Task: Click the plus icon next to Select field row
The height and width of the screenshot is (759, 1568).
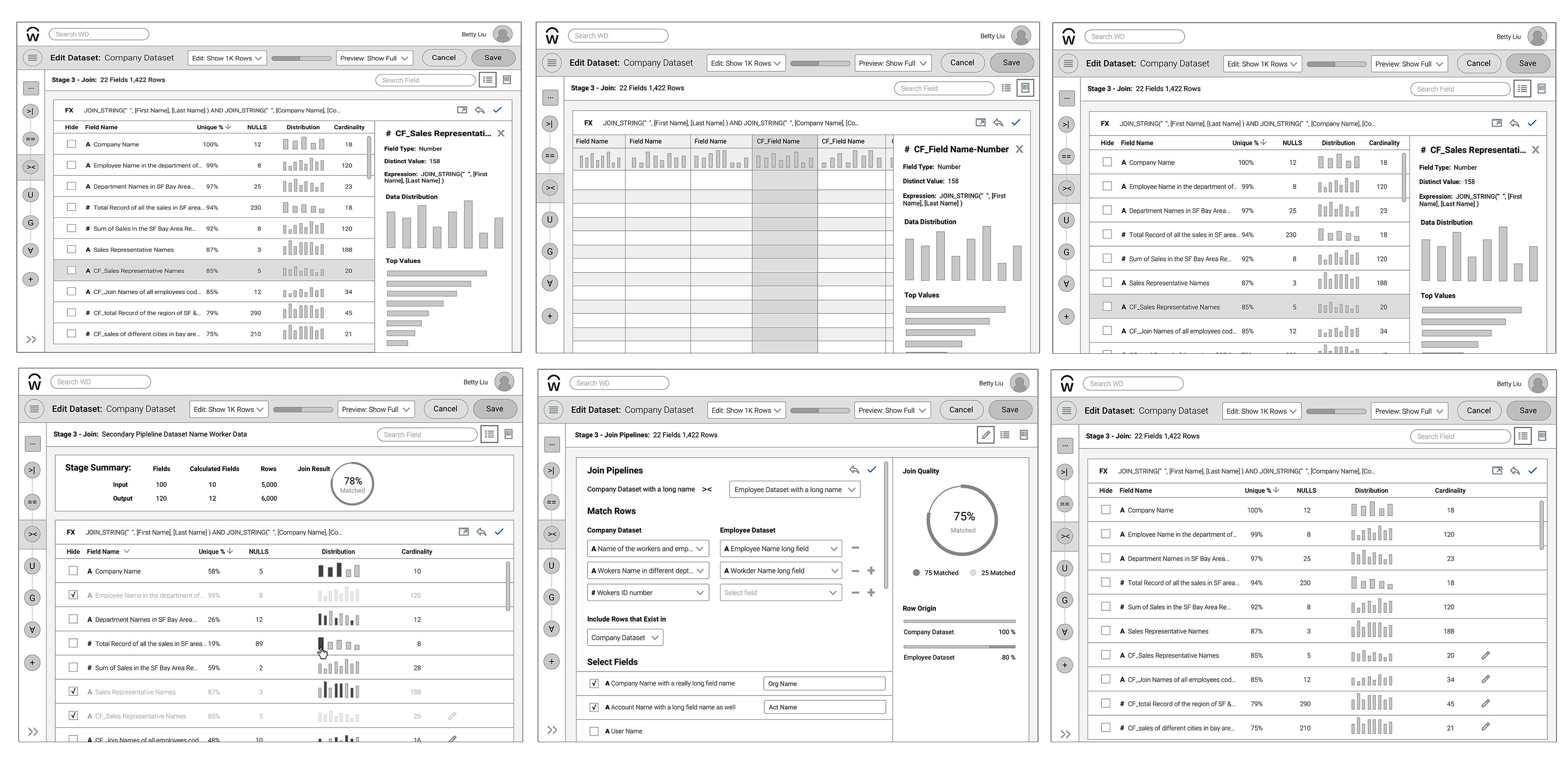Action: [871, 593]
